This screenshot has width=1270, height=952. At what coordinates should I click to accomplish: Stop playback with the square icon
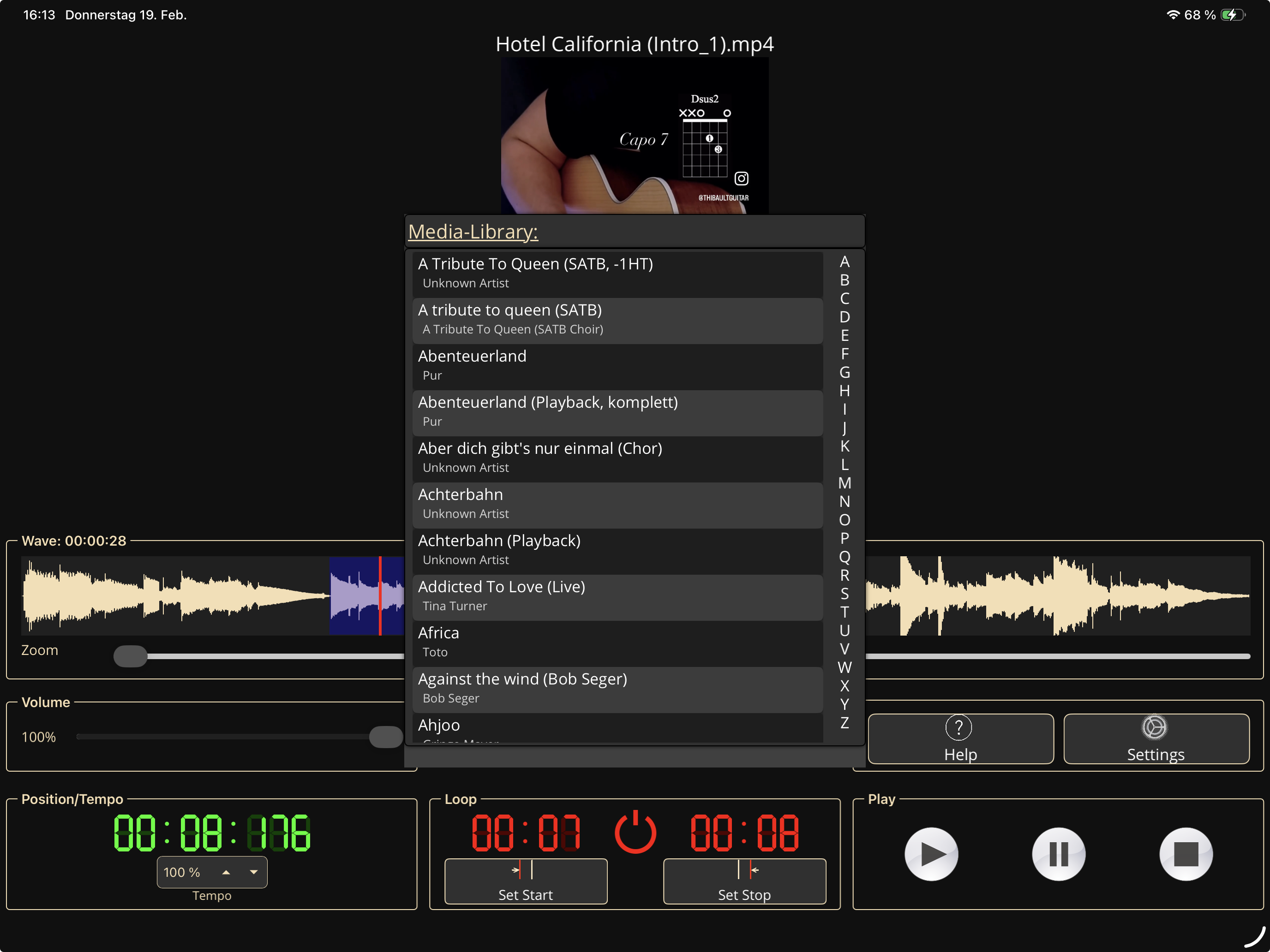click(1186, 853)
